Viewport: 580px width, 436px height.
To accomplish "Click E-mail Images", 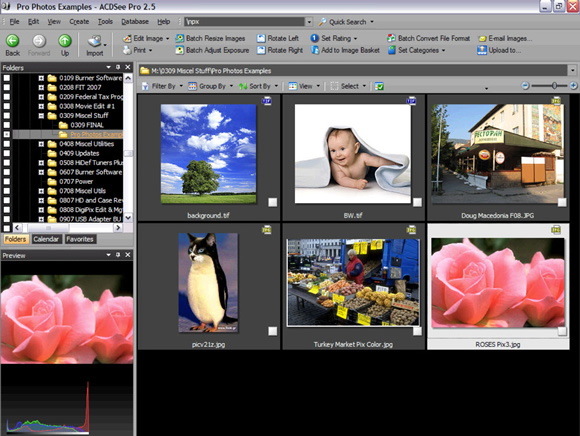I will [x=505, y=38].
